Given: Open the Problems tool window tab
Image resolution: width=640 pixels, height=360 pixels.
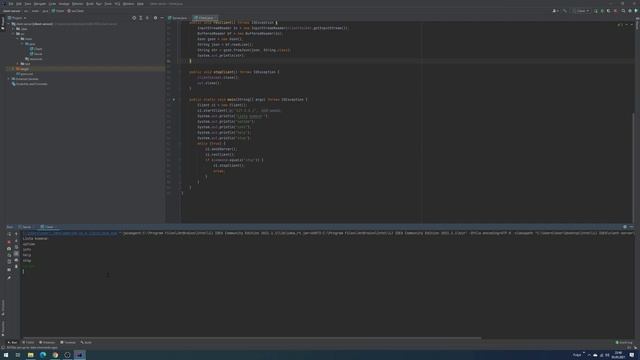Looking at the screenshot, I should (x=47, y=342).
